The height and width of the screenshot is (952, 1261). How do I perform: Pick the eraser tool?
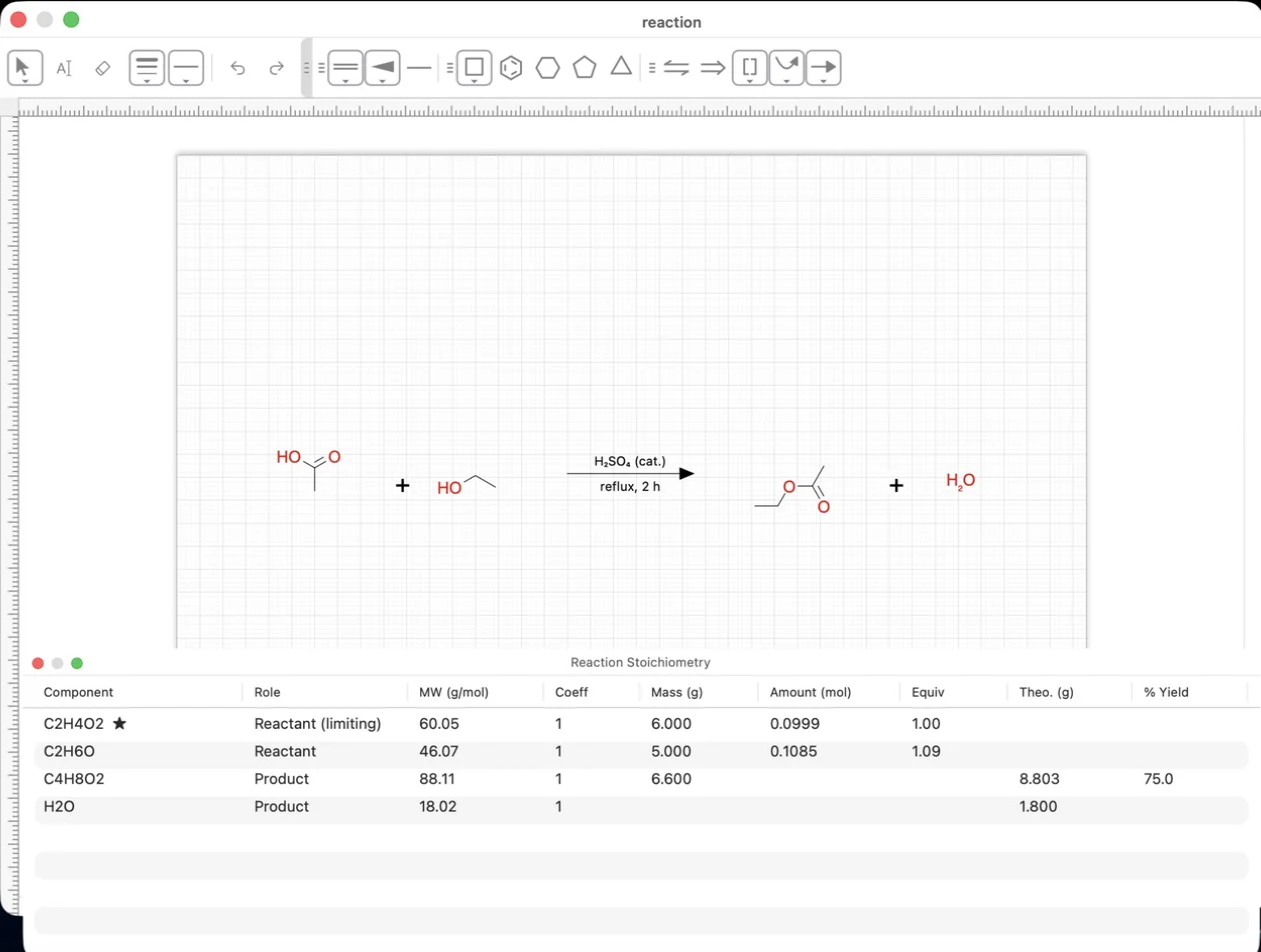pyautogui.click(x=102, y=68)
